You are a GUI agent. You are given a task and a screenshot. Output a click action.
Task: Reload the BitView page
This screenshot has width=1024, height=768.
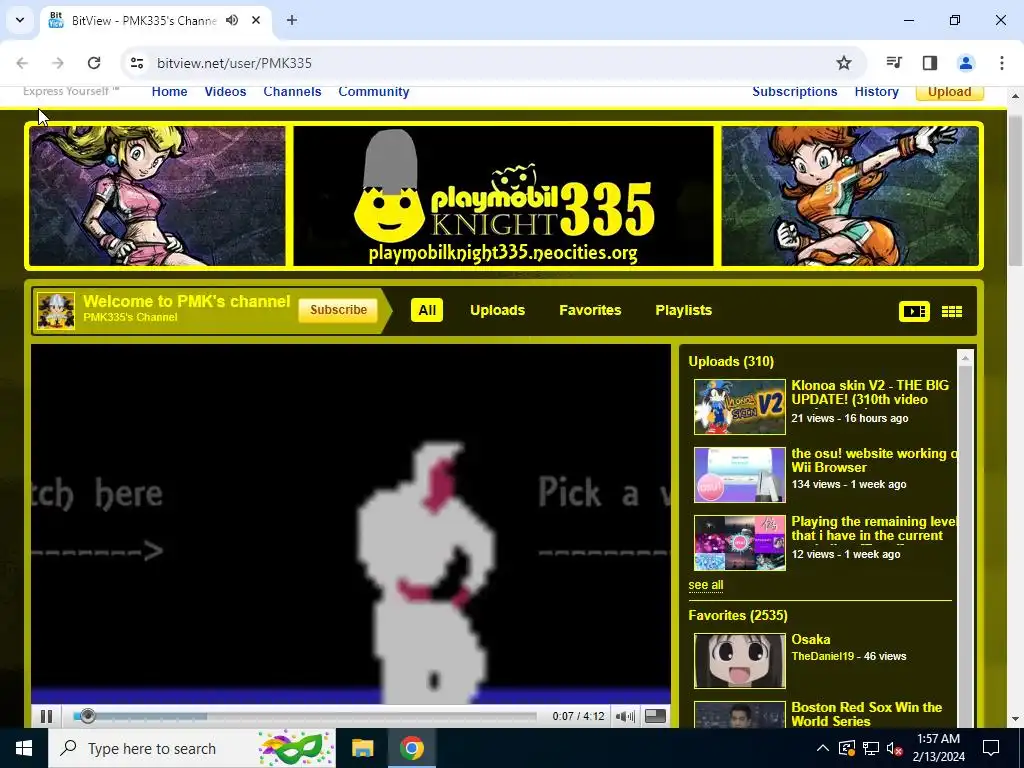tap(94, 63)
